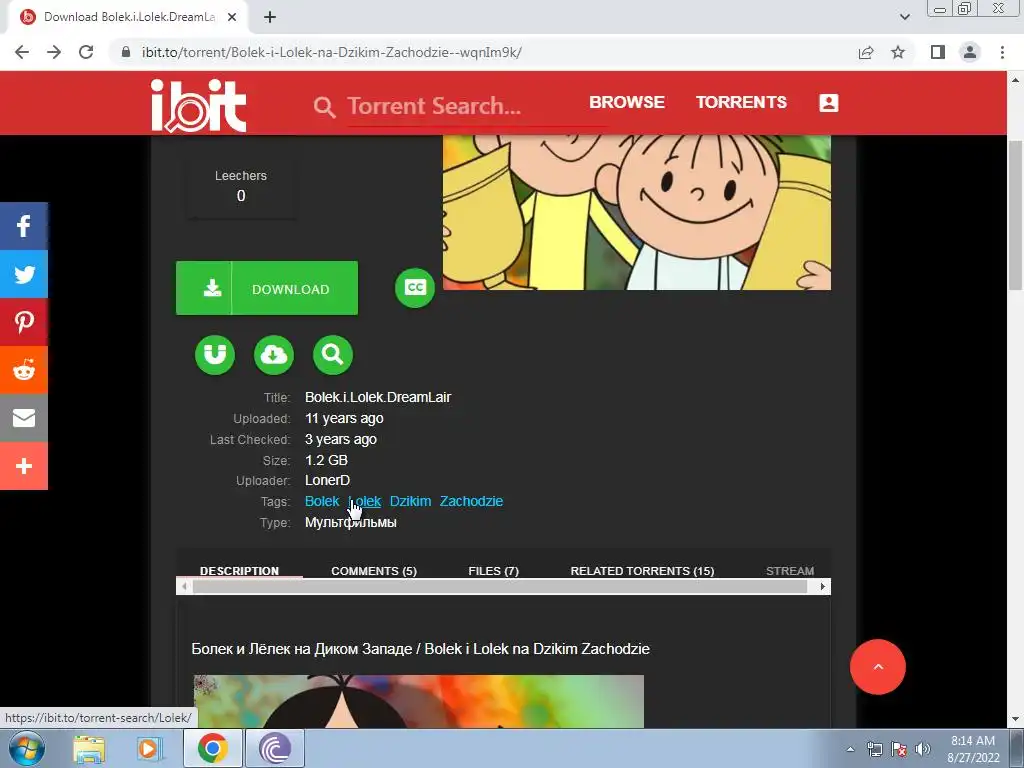1024x768 pixels.
Task: Open the tab search dropdown arrow
Action: [904, 17]
